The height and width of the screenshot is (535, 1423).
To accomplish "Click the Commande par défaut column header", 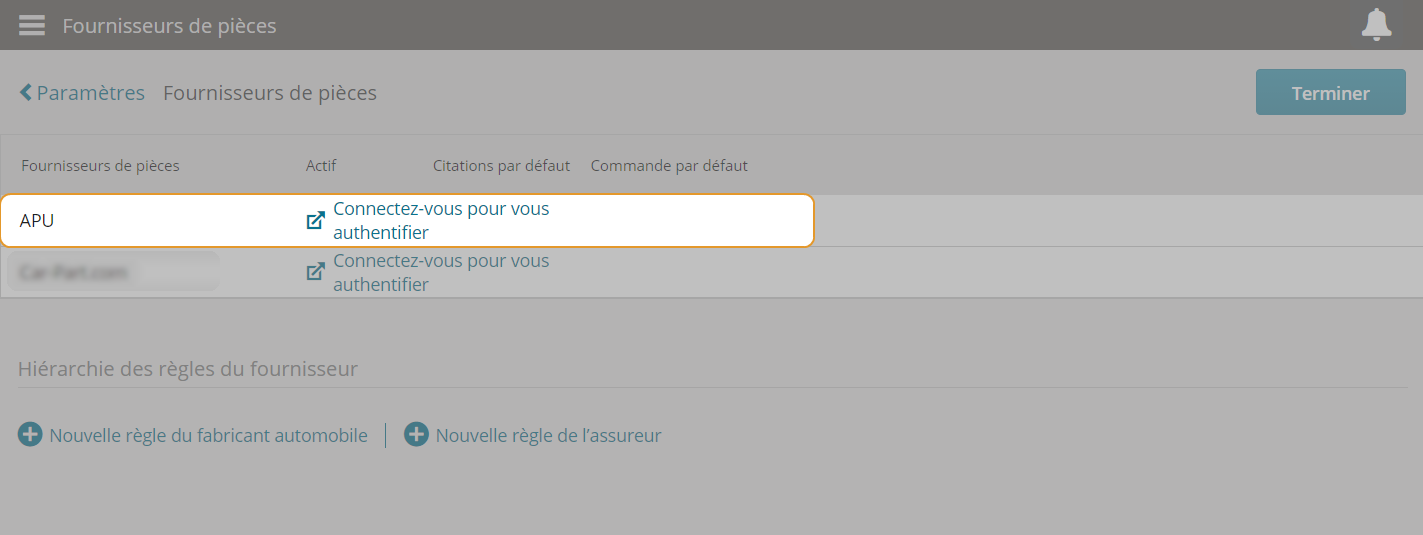I will pos(669,165).
